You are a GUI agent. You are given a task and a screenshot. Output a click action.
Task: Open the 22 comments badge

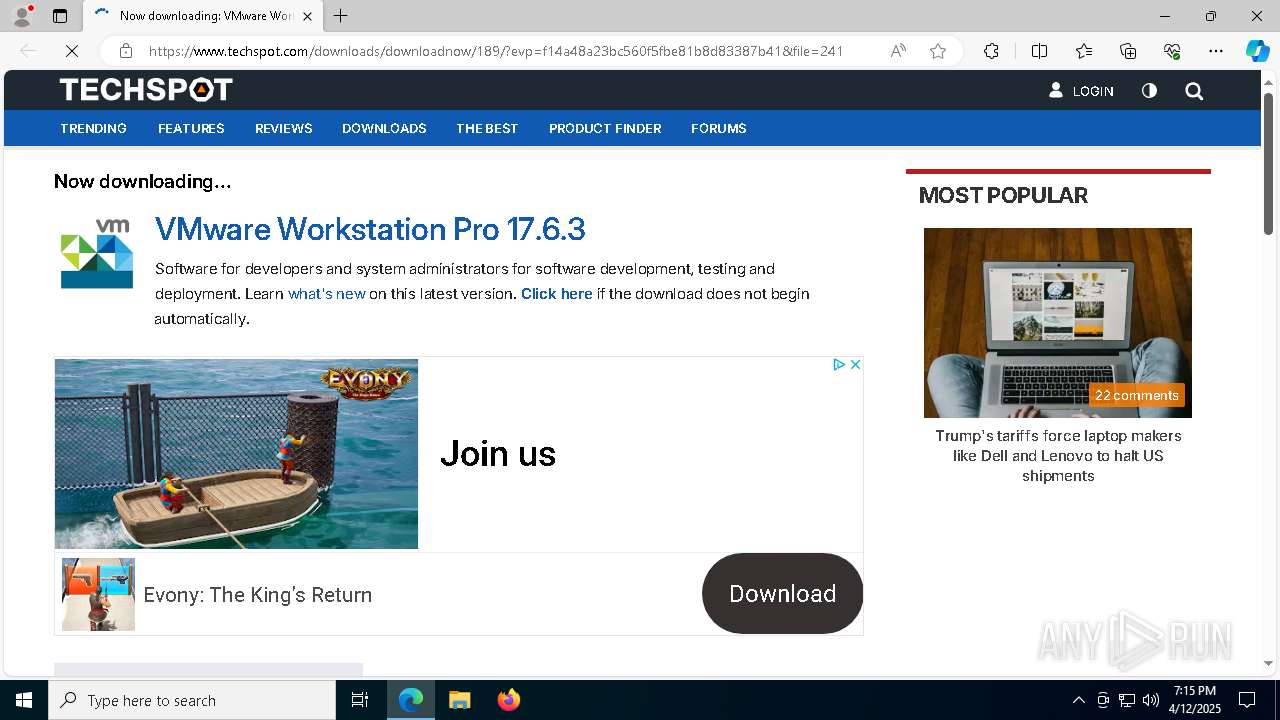pyautogui.click(x=1137, y=395)
